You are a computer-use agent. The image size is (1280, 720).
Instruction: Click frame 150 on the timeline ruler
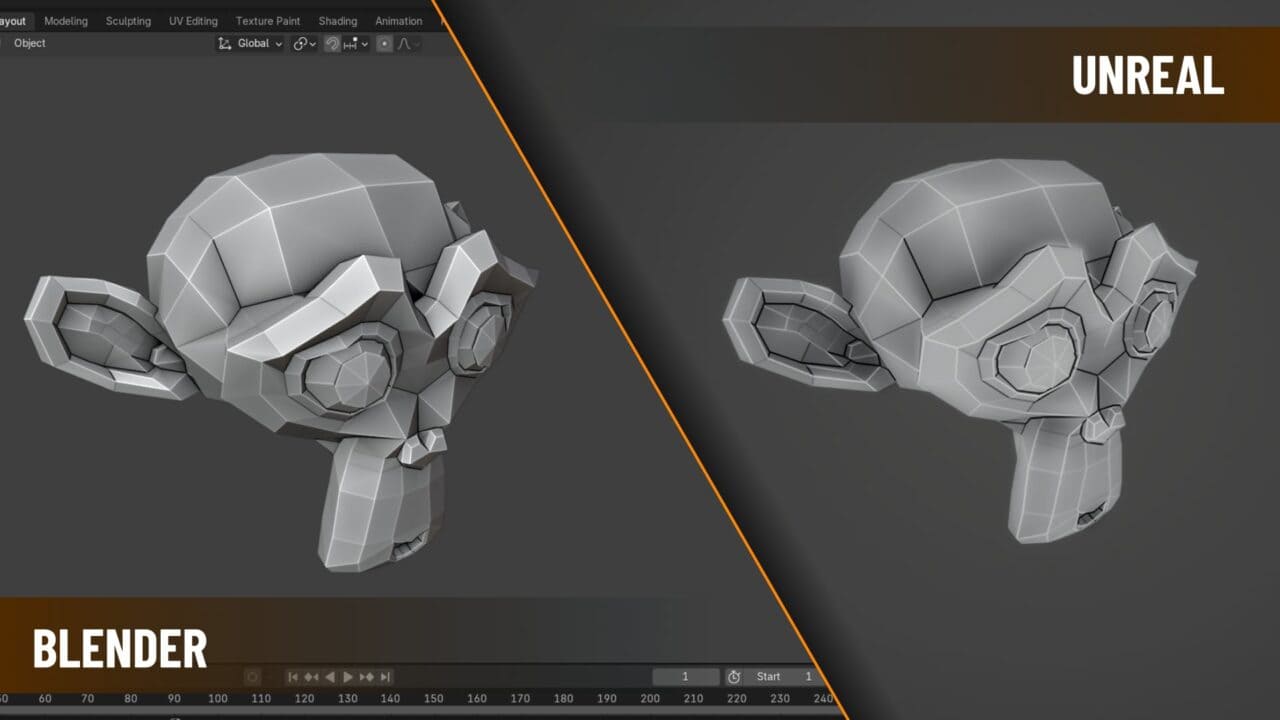coord(433,699)
